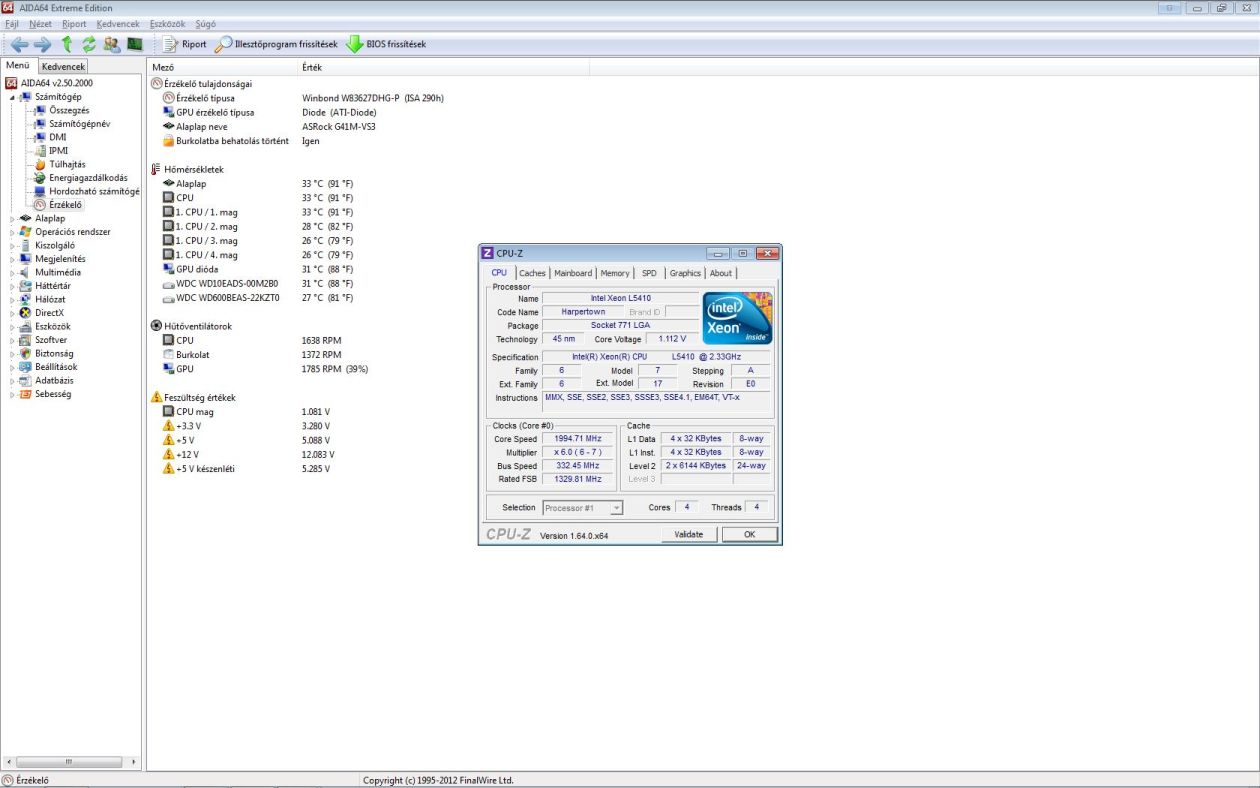The image size is (1260, 788).
Task: Open the Energiagazdálkodás page
Action: tap(88, 178)
